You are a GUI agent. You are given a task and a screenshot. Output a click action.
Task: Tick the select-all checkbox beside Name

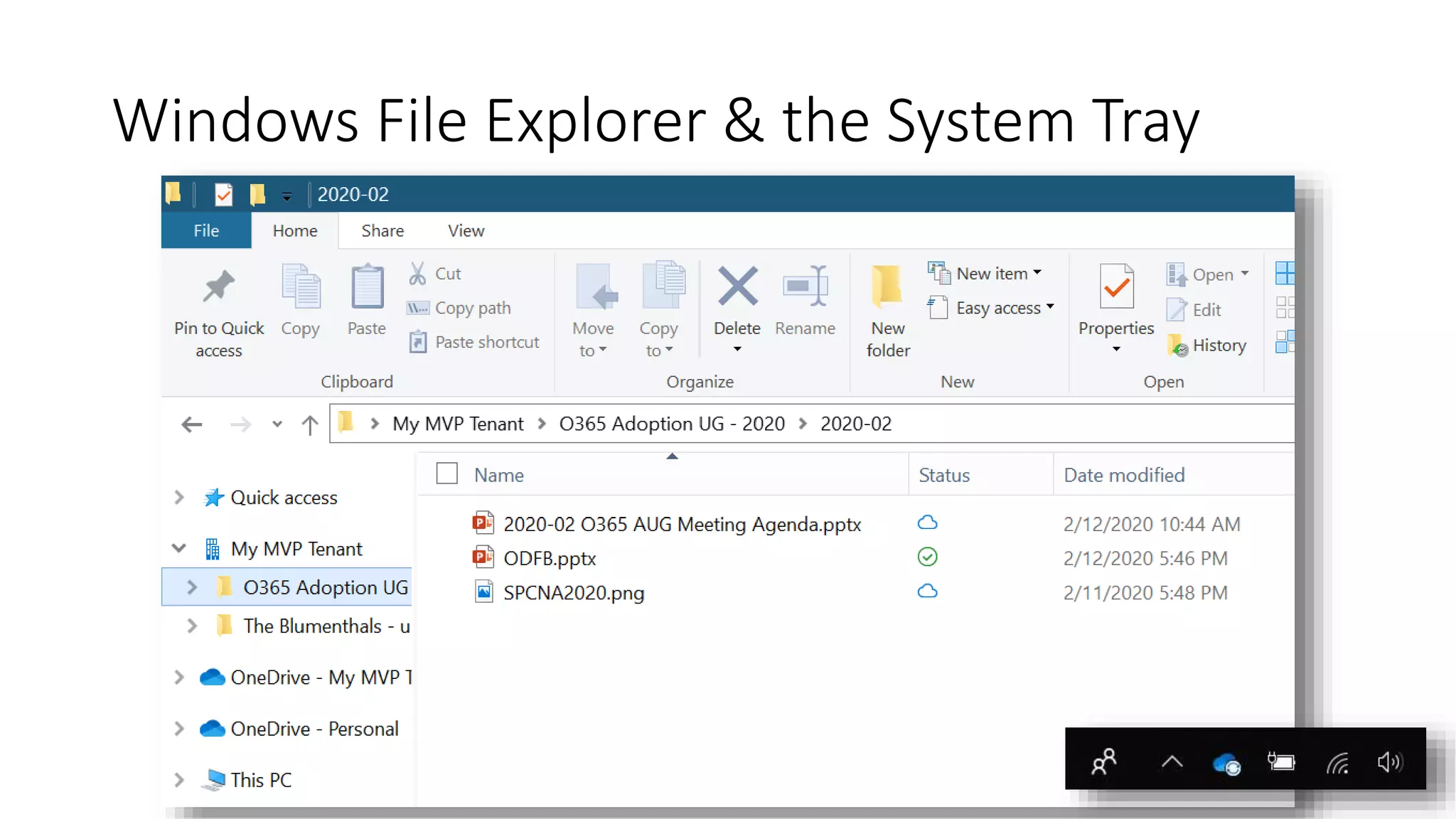tap(446, 473)
